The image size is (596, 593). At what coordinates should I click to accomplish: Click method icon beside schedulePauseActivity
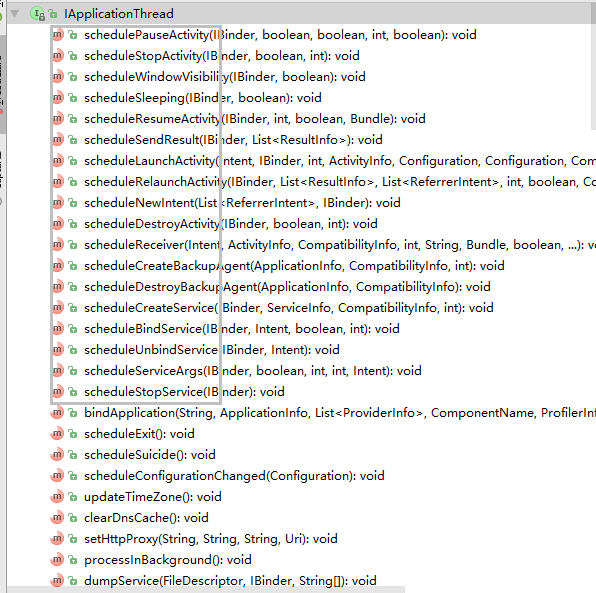click(57, 35)
